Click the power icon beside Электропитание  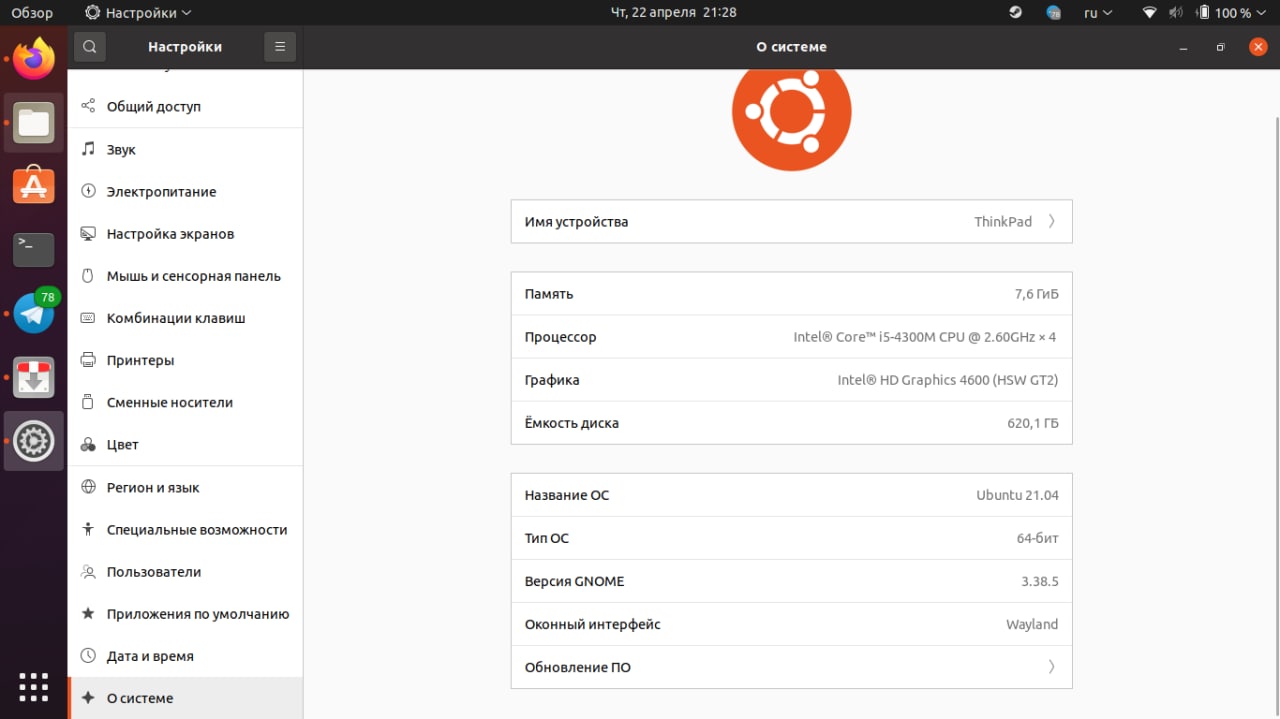pyautogui.click(x=88, y=191)
